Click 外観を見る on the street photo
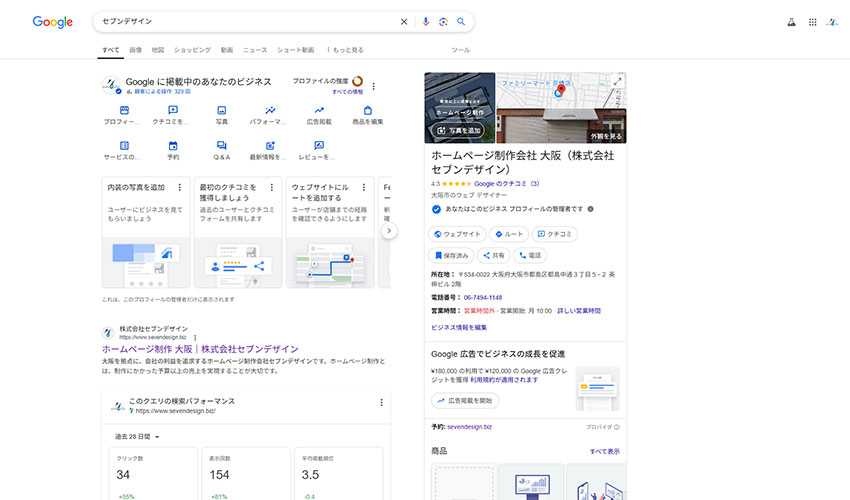Viewport: 850px width, 500px height. [606, 136]
